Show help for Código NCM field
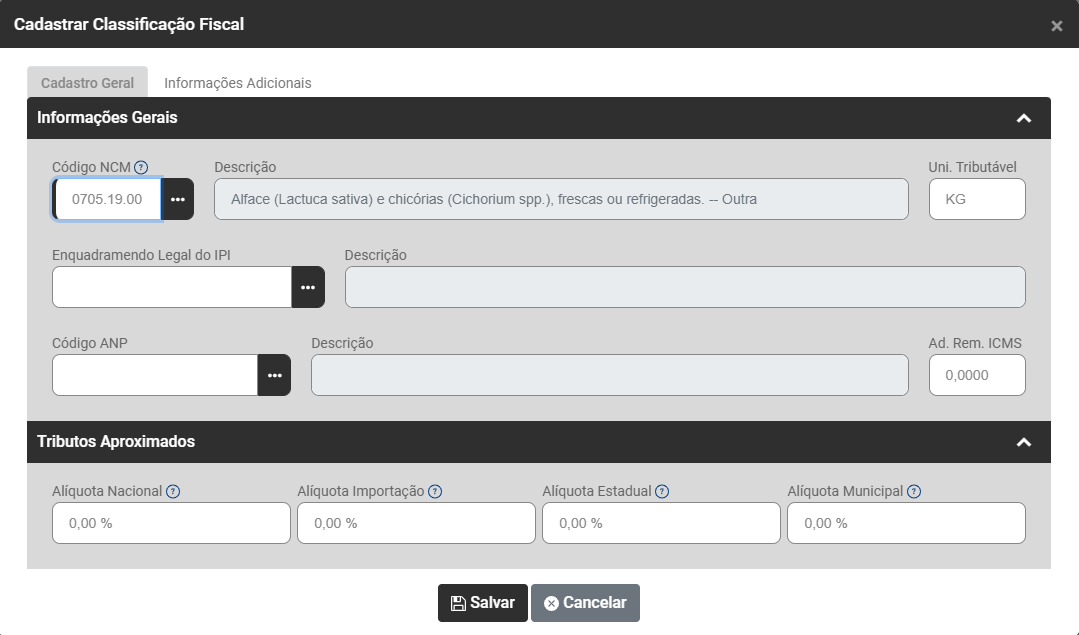Image resolution: width=1079 pixels, height=635 pixels. coord(141,167)
